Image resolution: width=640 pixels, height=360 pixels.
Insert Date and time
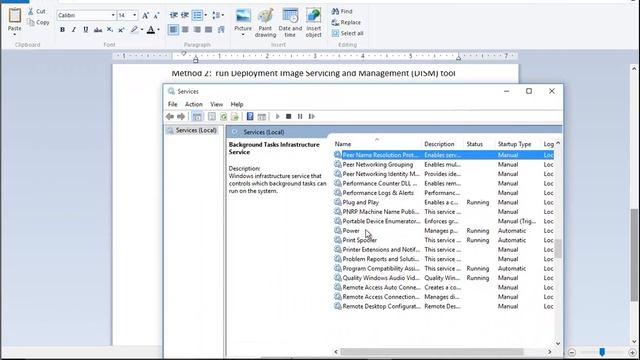(x=290, y=22)
